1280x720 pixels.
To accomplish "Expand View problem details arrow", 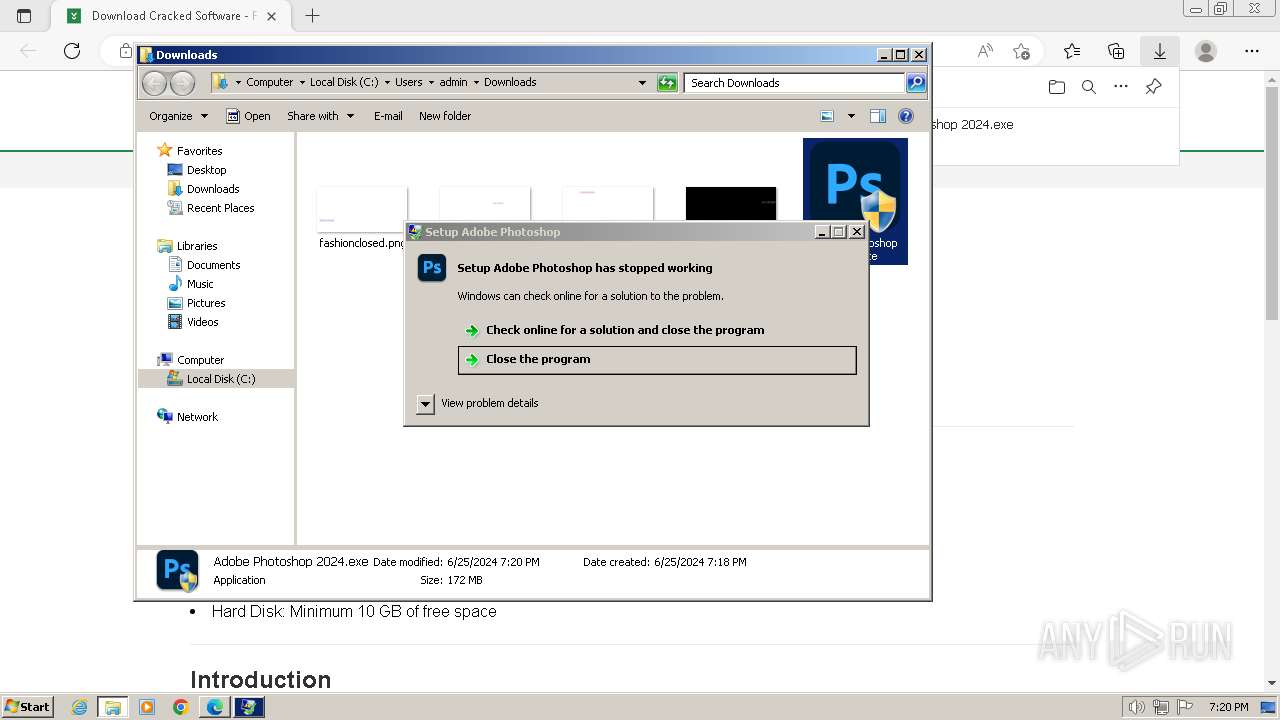I will pos(425,404).
